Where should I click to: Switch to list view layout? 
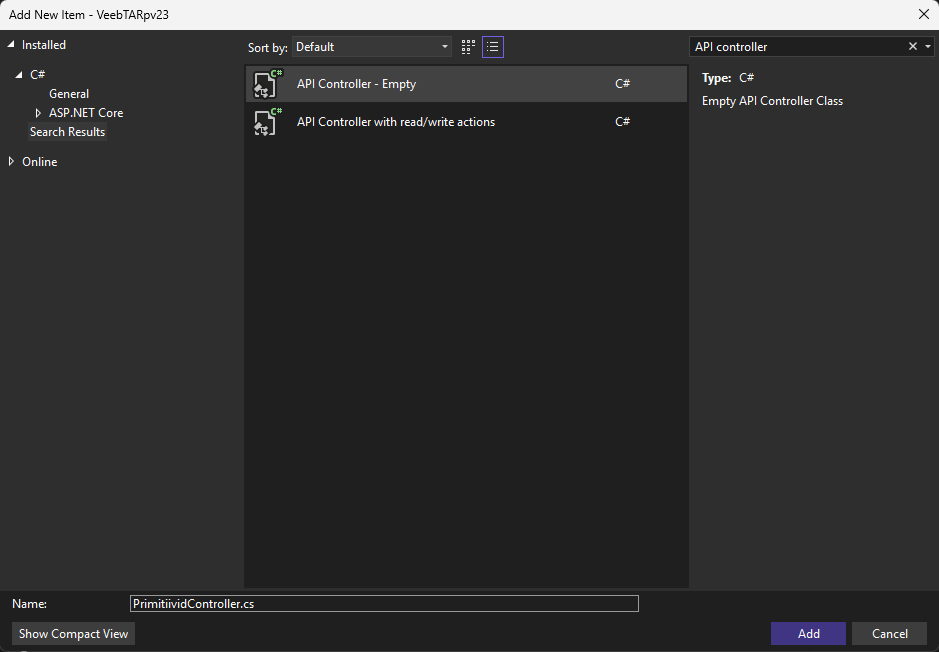click(493, 47)
